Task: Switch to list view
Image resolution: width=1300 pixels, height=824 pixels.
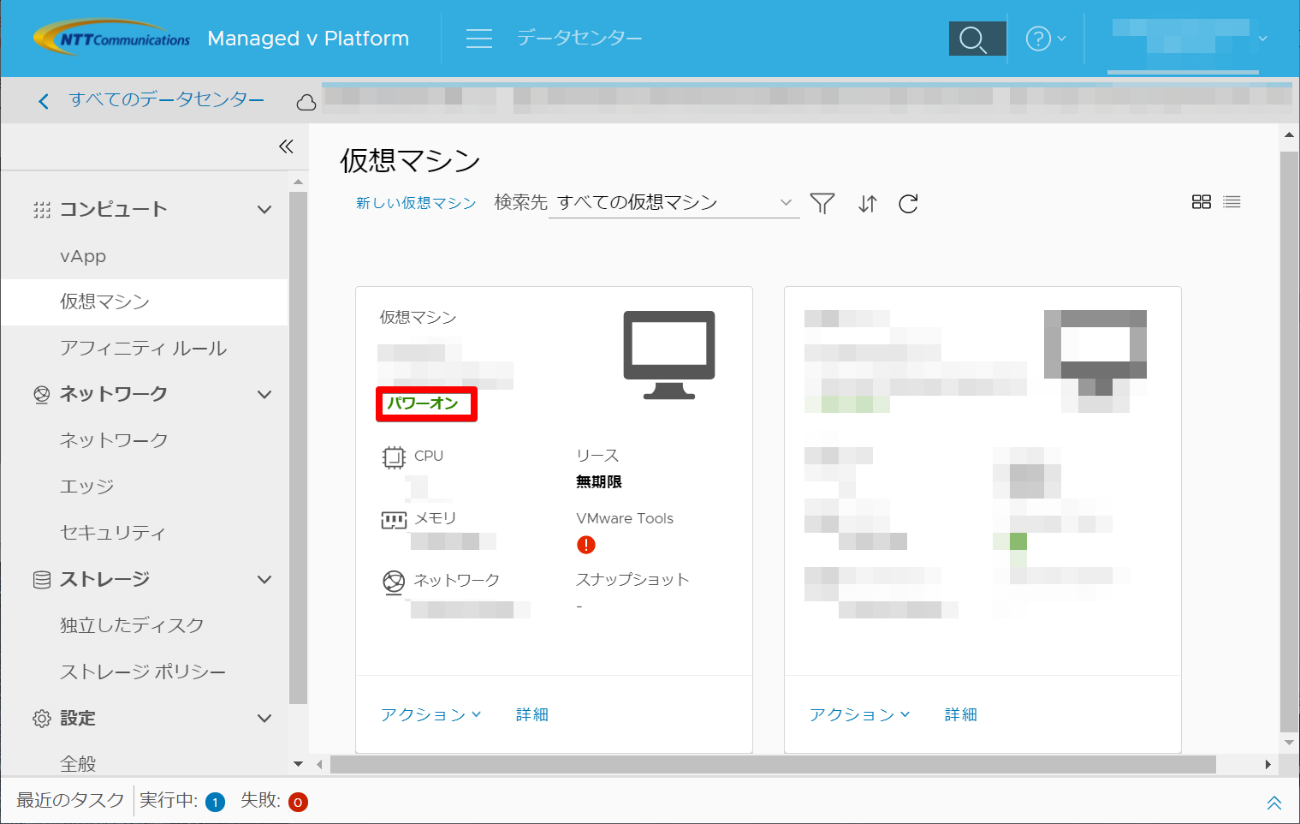Action: point(1232,202)
